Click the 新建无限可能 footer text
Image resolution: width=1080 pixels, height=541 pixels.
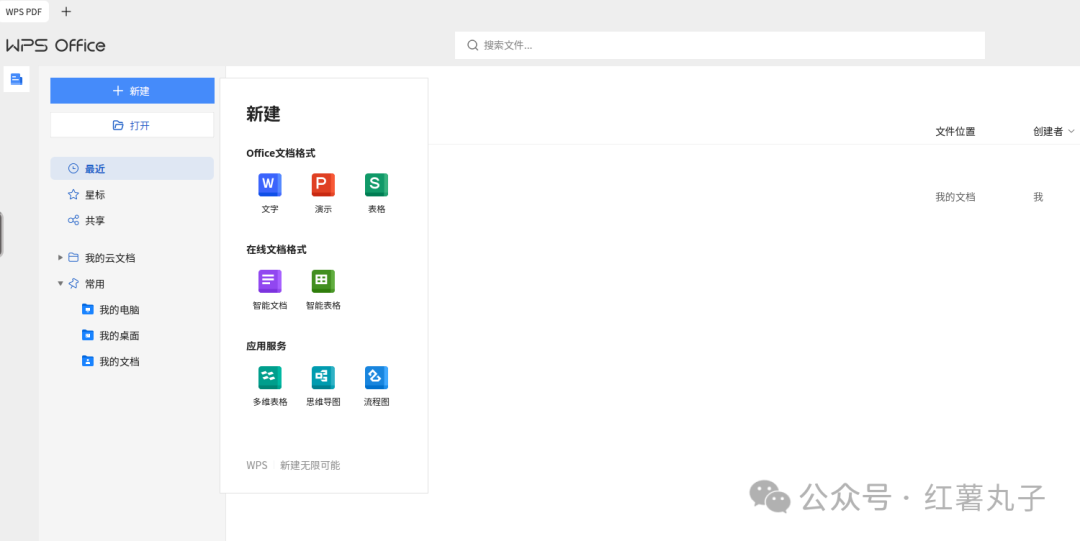click(310, 465)
